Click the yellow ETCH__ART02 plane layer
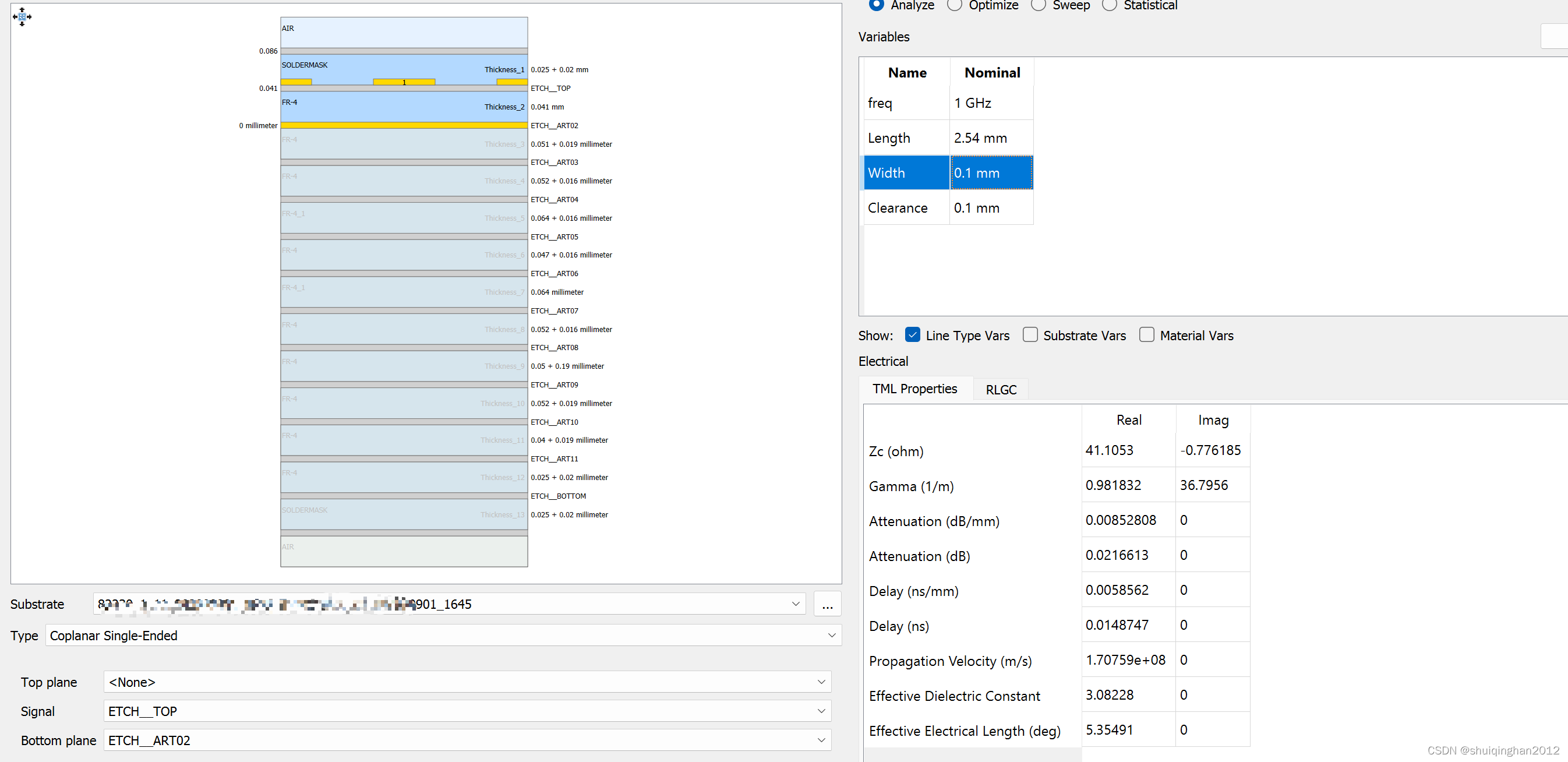Screen dimensions: 1568x762 click(404, 125)
